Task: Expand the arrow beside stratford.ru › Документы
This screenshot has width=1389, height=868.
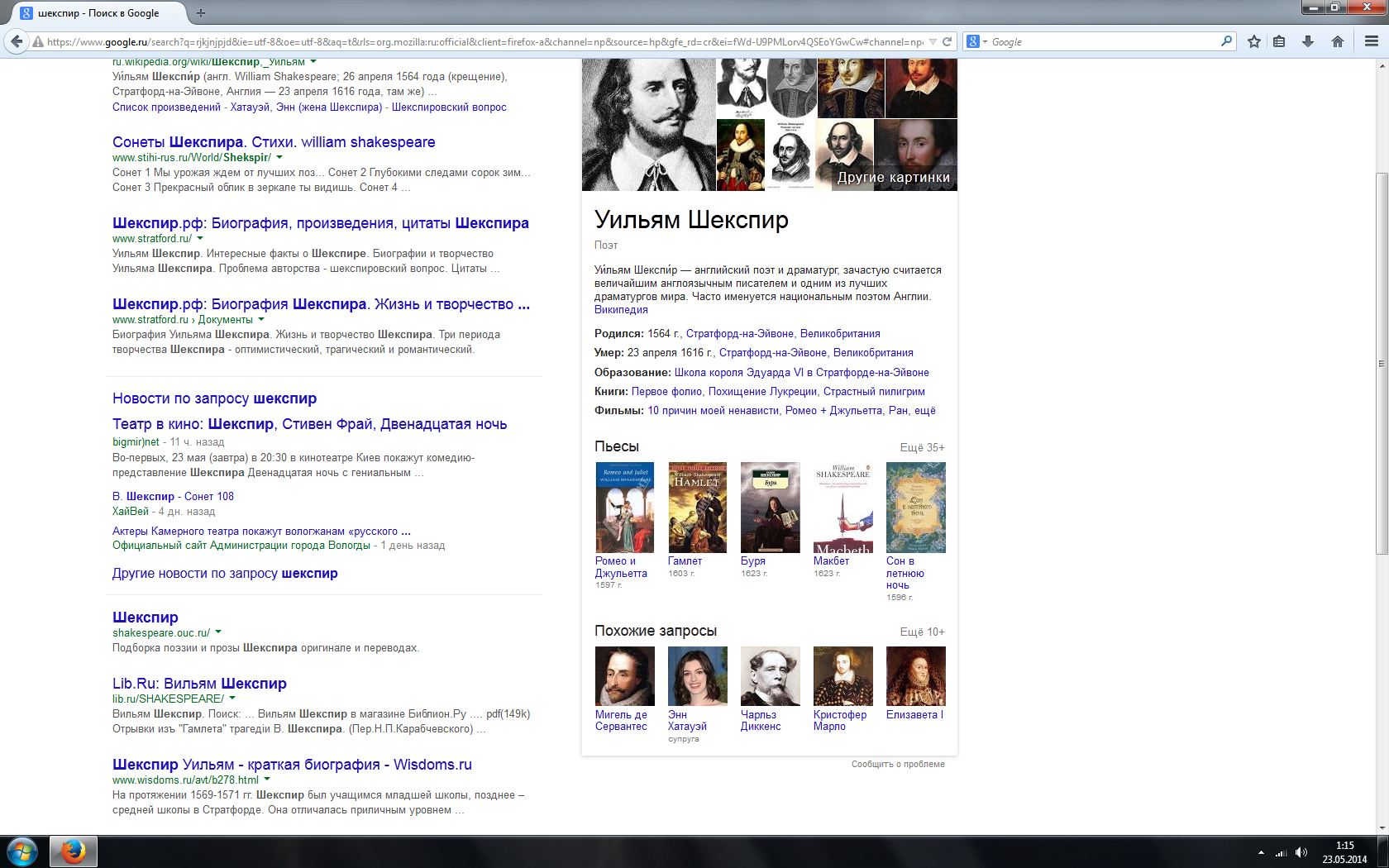Action: pyautogui.click(x=261, y=319)
